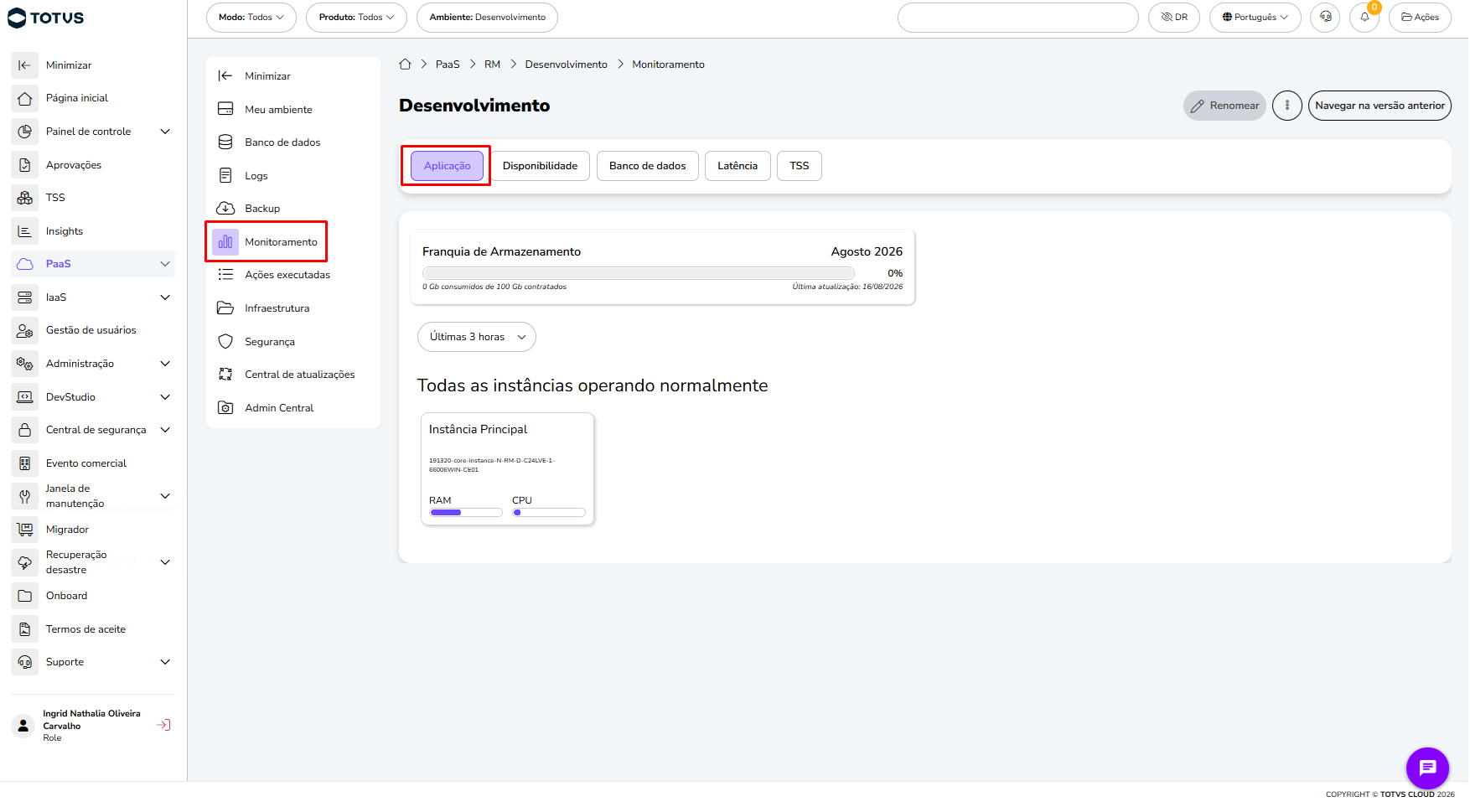Expand the Suporte menu chevron
This screenshot has width=1470, height=812.
[x=165, y=662]
